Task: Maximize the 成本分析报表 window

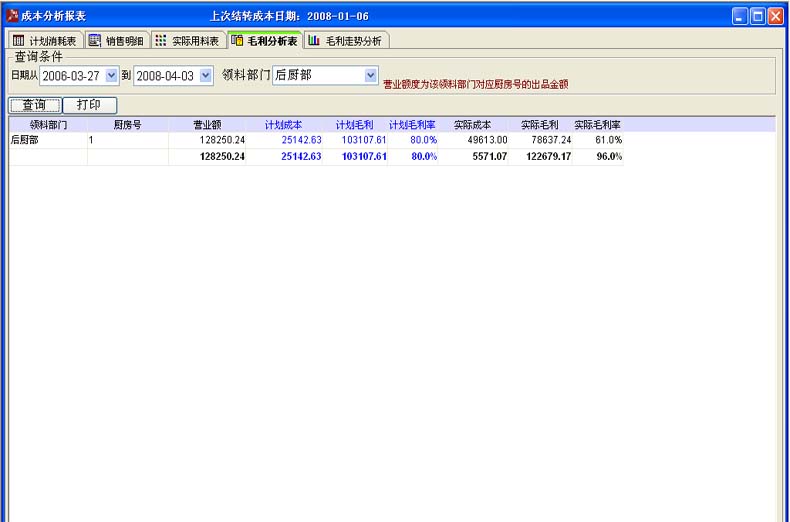Action: [x=757, y=16]
